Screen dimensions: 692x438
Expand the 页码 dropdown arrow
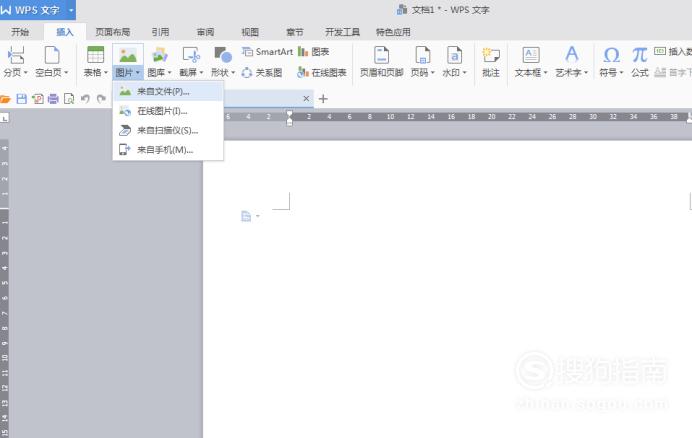432,72
